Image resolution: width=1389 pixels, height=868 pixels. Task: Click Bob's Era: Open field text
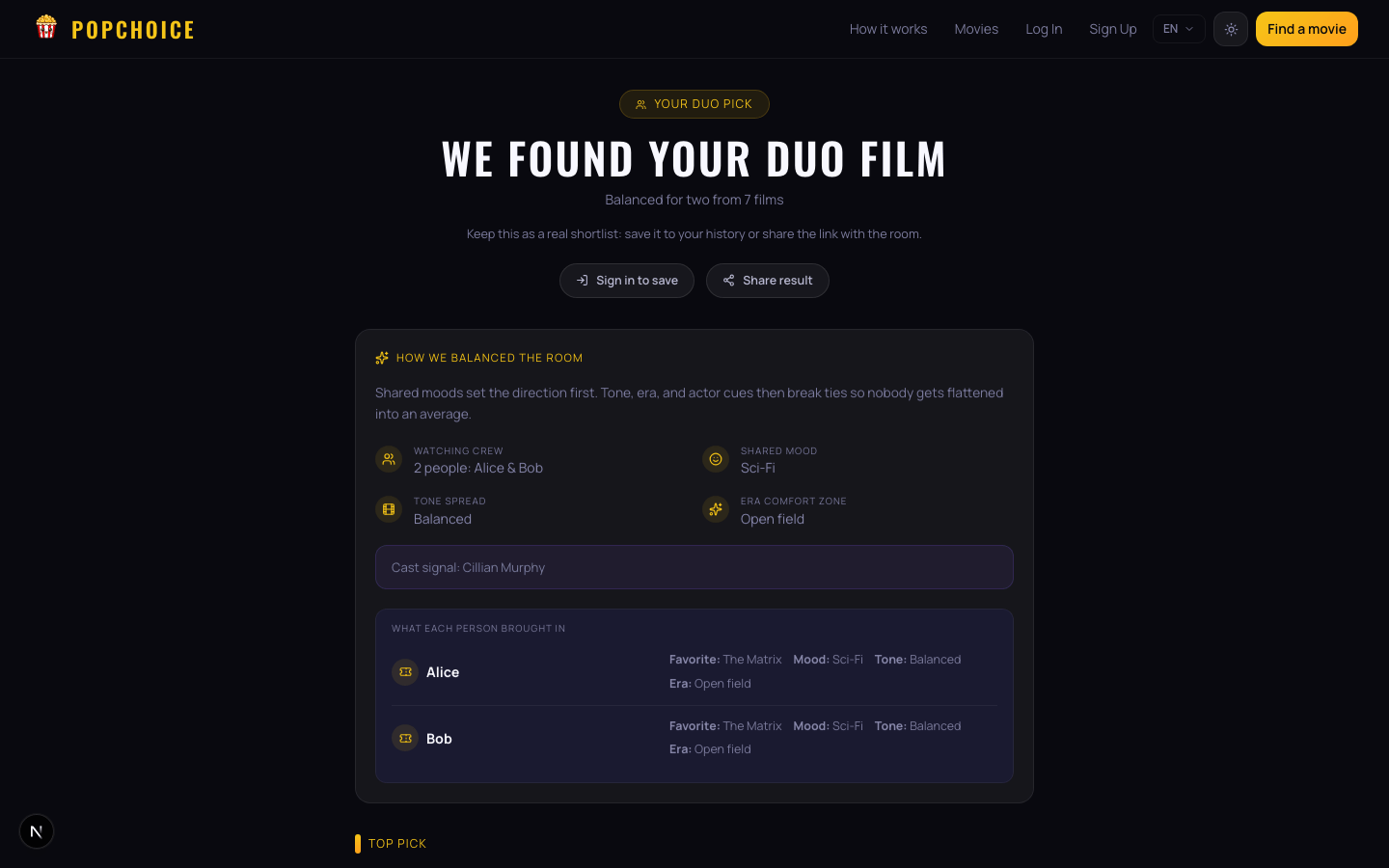710,749
